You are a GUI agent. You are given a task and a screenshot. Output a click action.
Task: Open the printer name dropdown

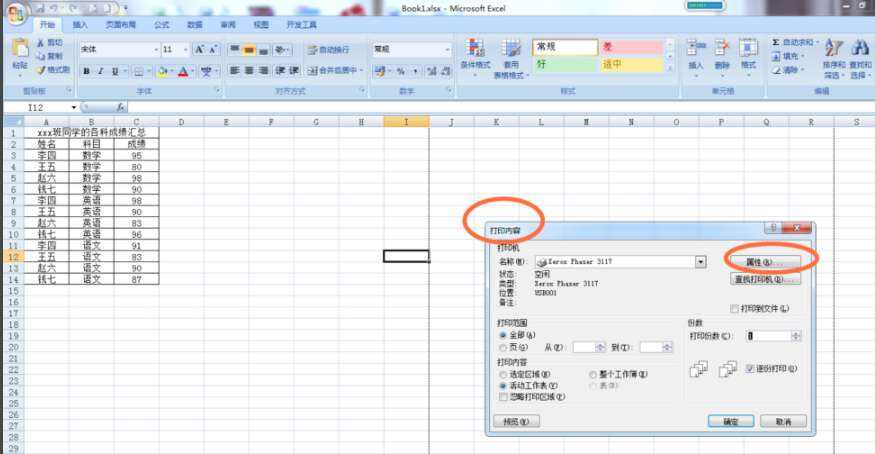[x=700, y=262]
